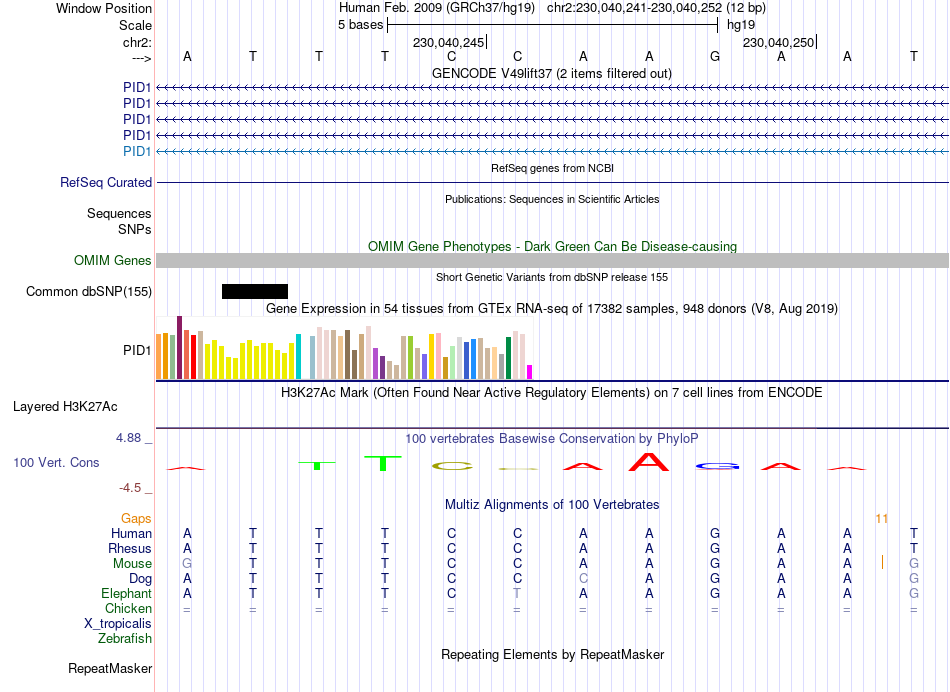950x692 pixels.
Task: Click the faded T in Elephant alignment row
Action: [x=517, y=594]
